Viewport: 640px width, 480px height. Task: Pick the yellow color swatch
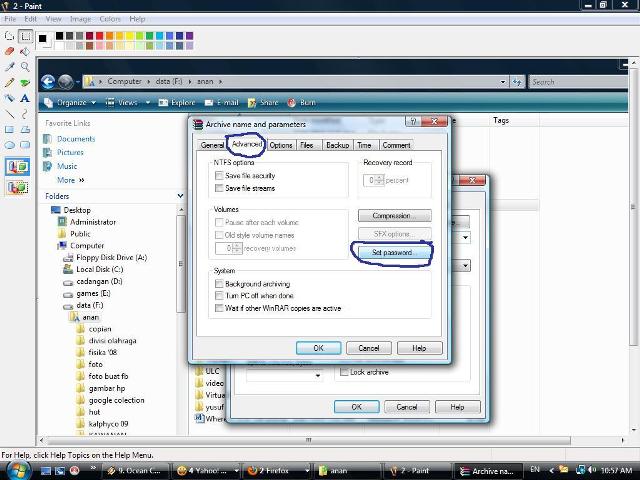click(x=129, y=36)
